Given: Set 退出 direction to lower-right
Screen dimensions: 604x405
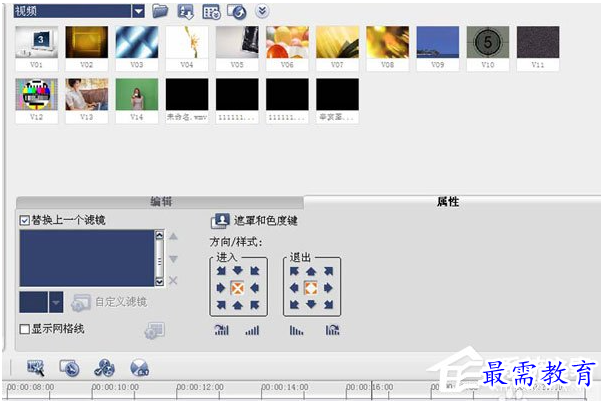Looking at the screenshot, I should pyautogui.click(x=329, y=305).
